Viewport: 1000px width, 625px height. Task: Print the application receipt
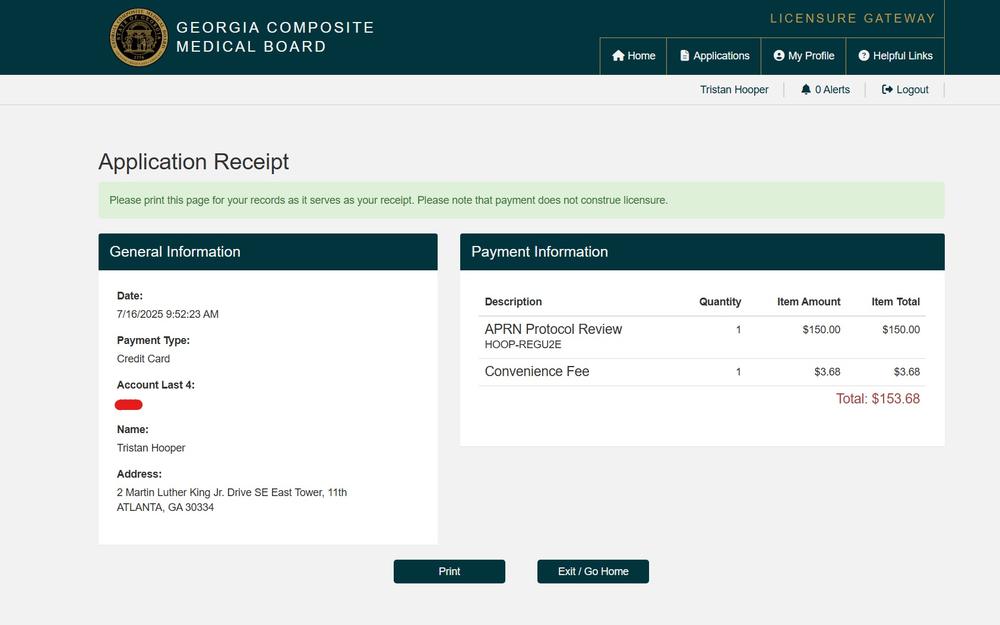(449, 571)
